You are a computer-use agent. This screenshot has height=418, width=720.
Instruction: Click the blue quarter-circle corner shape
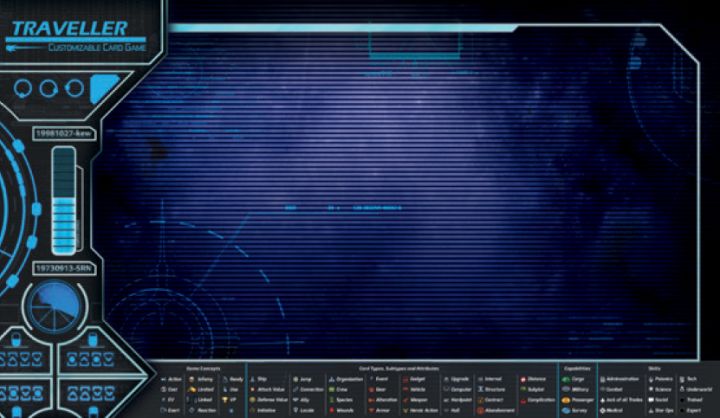[x=103, y=87]
